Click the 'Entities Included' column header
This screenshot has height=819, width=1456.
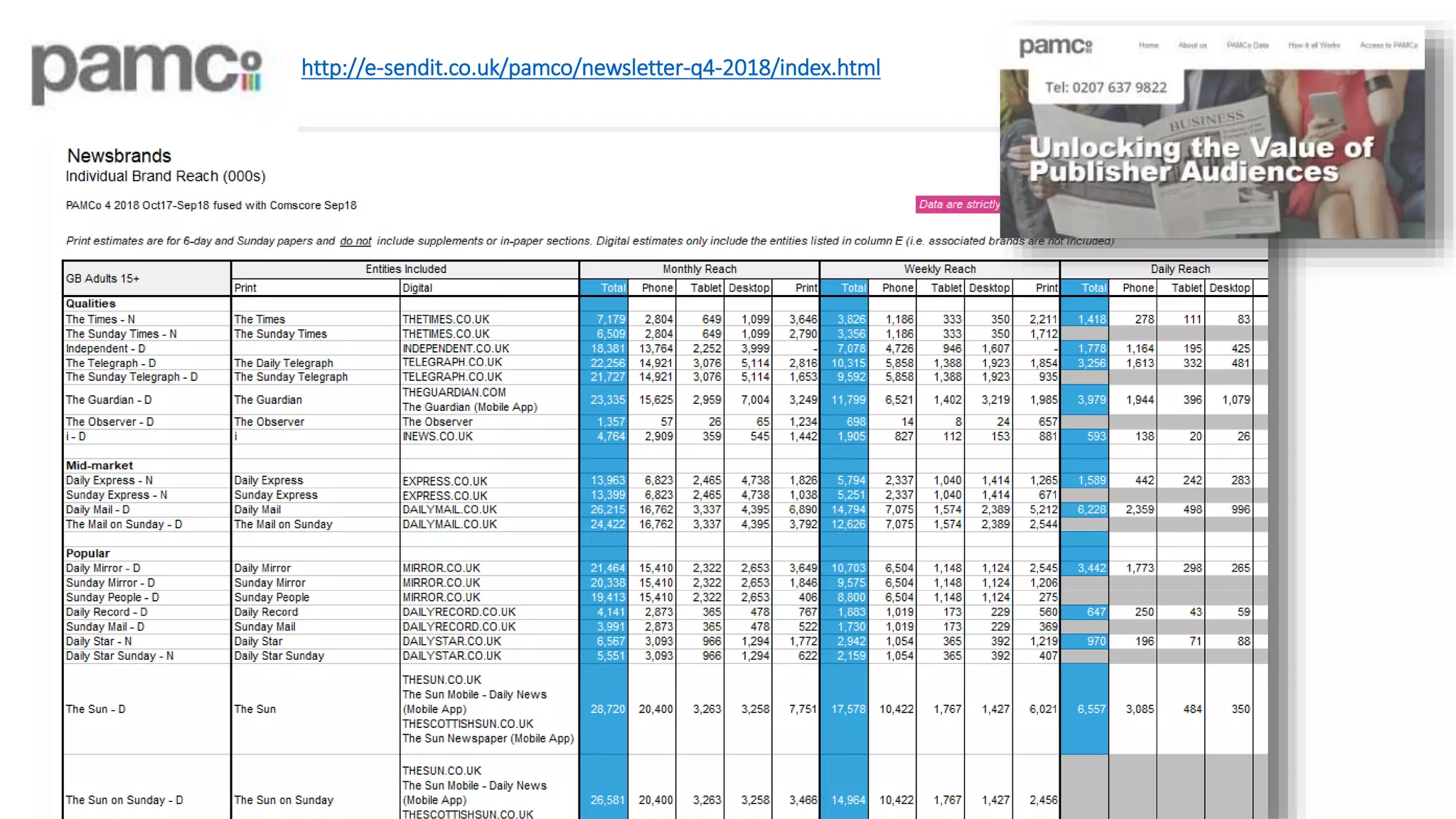coord(406,269)
